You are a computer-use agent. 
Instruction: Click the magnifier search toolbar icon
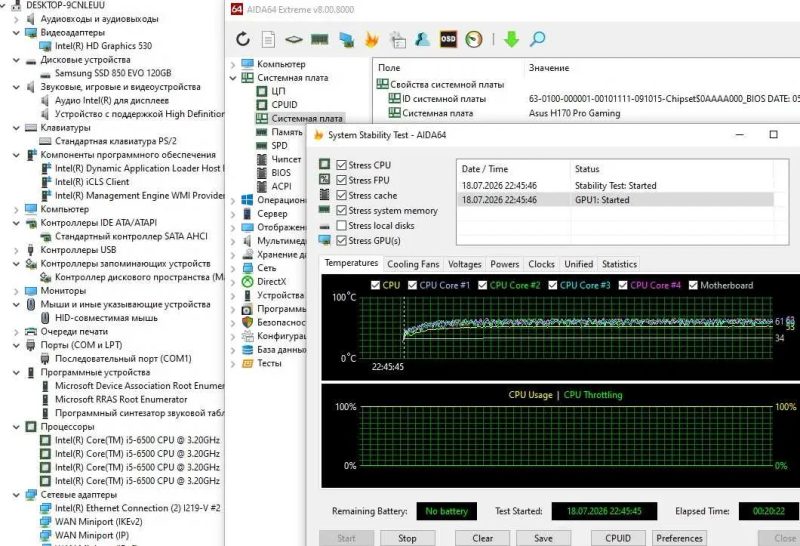click(537, 39)
